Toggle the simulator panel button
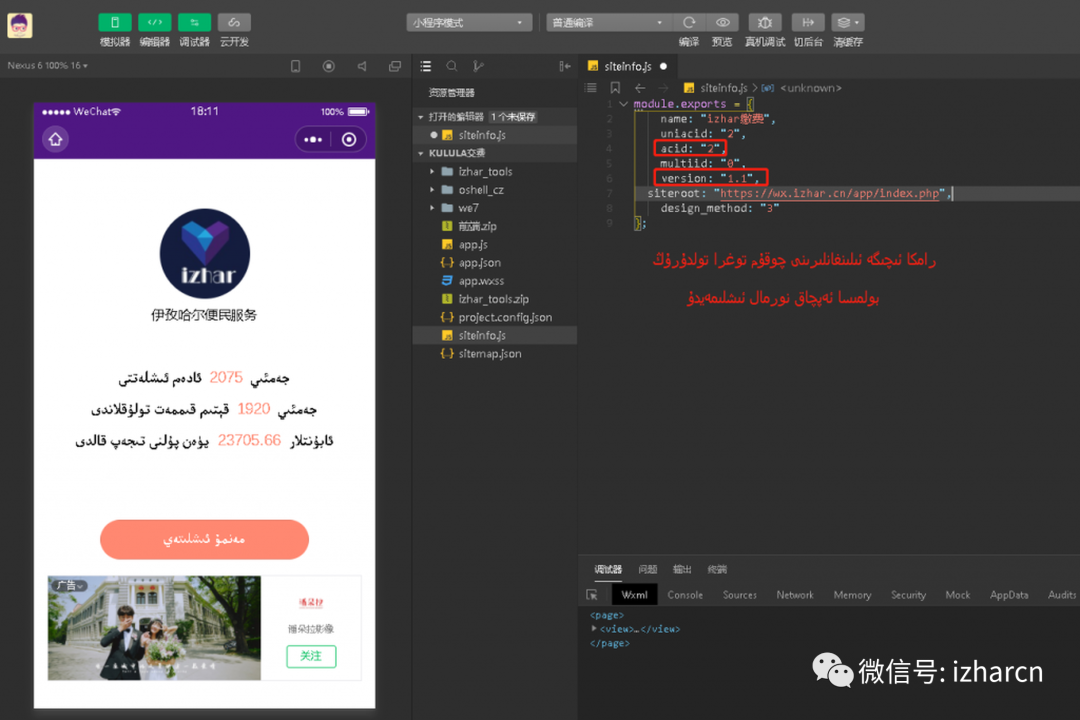This screenshot has height=720, width=1080. pos(115,23)
